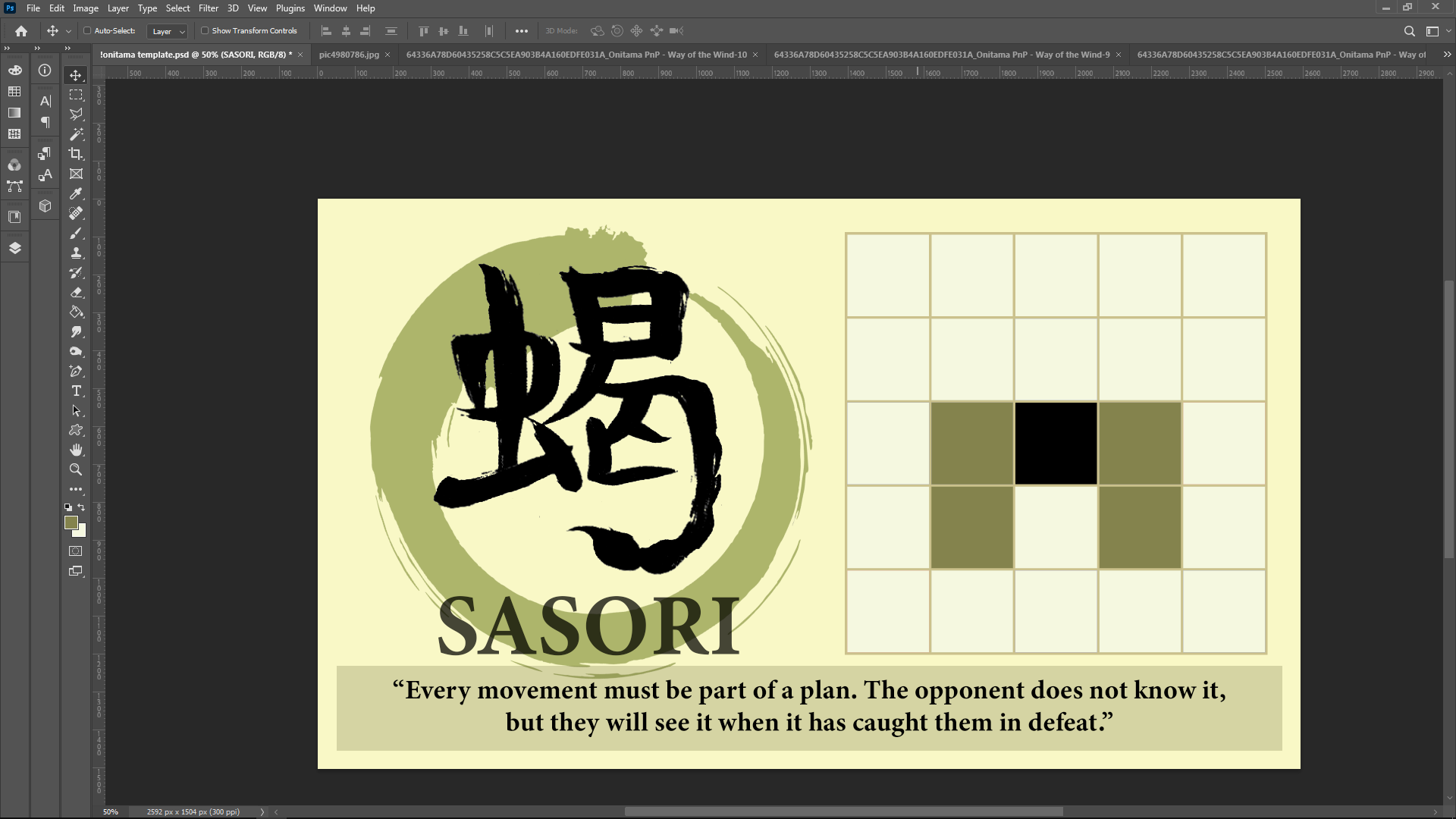Select the Zoom tool magnifier
Image resolution: width=1456 pixels, height=819 pixels.
(x=76, y=470)
